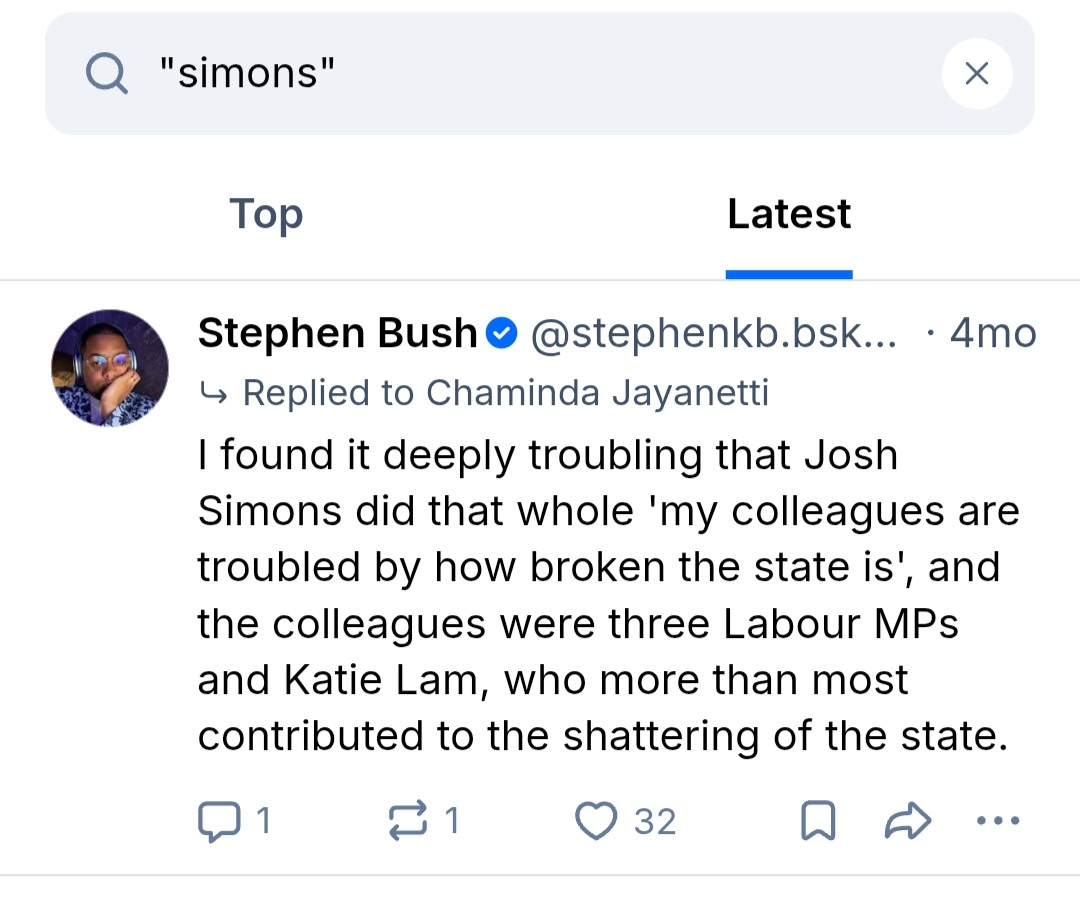Share the post with the arrow icon

click(x=908, y=821)
